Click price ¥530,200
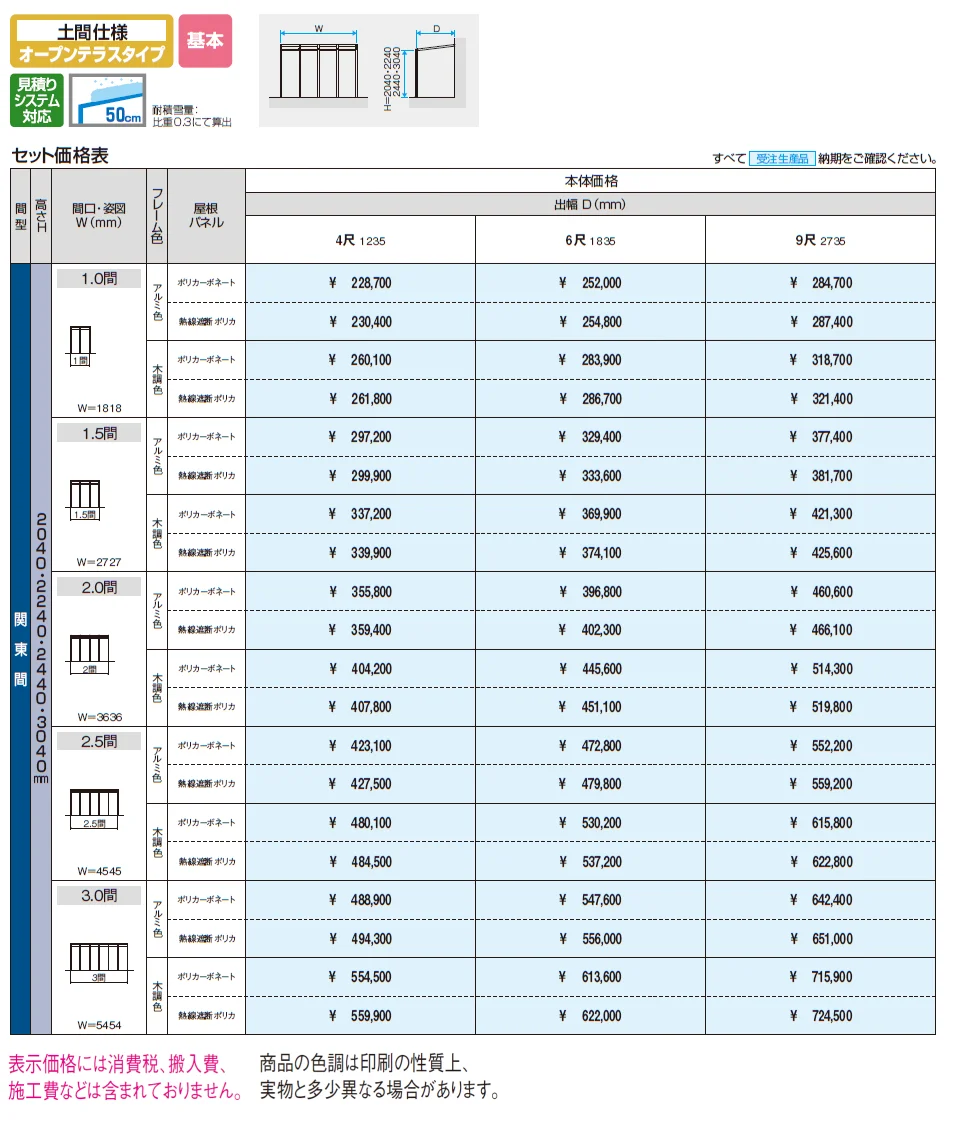 (590, 823)
